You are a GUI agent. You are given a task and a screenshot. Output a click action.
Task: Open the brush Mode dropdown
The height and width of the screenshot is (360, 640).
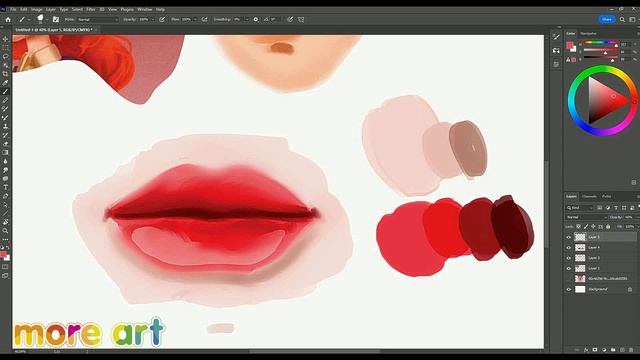coord(97,19)
